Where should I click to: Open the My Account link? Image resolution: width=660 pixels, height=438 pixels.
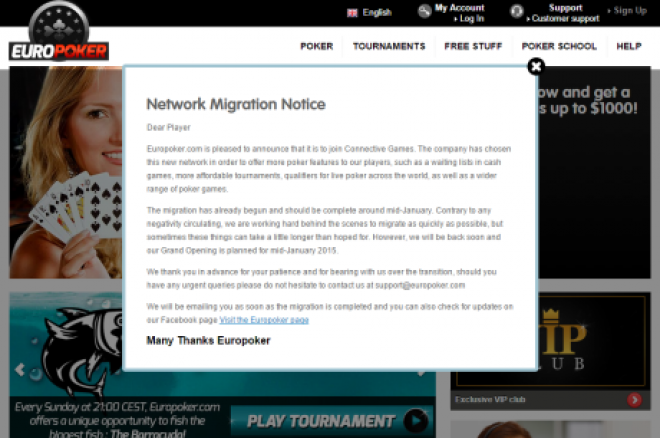coord(459,8)
